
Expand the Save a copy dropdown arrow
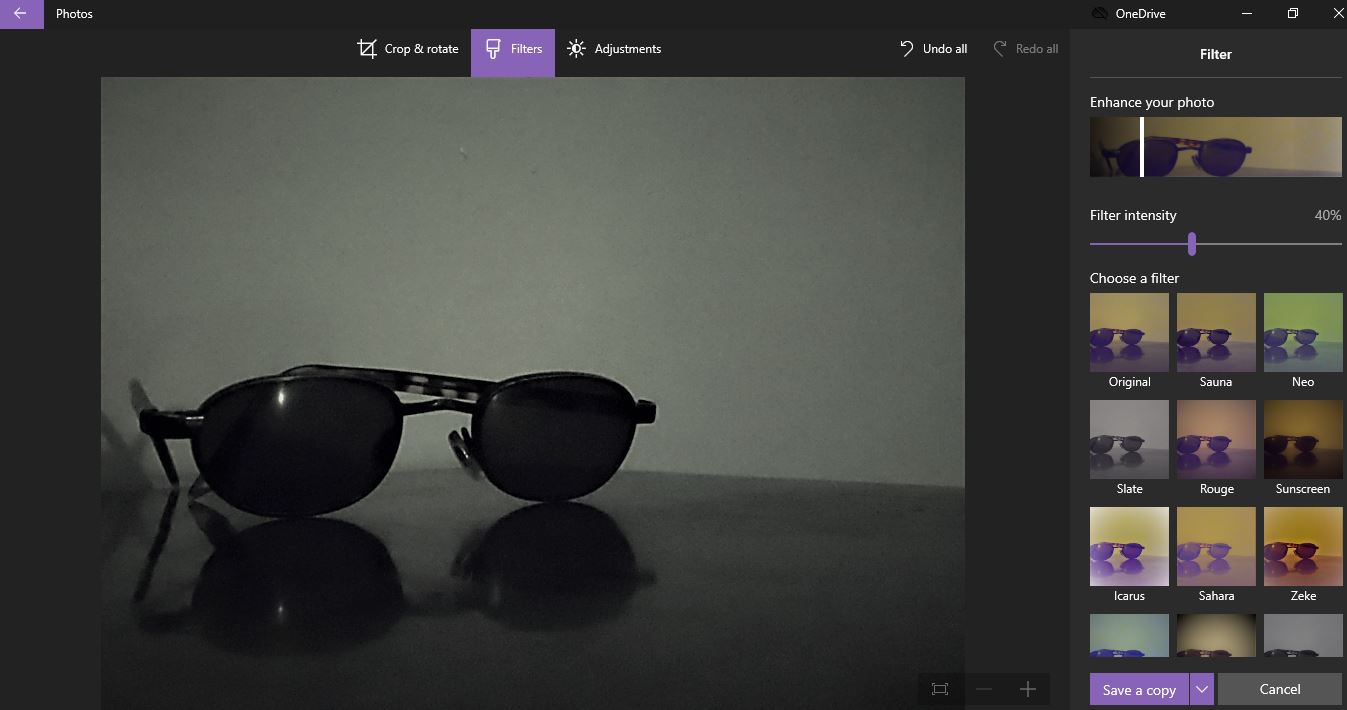click(x=1202, y=689)
